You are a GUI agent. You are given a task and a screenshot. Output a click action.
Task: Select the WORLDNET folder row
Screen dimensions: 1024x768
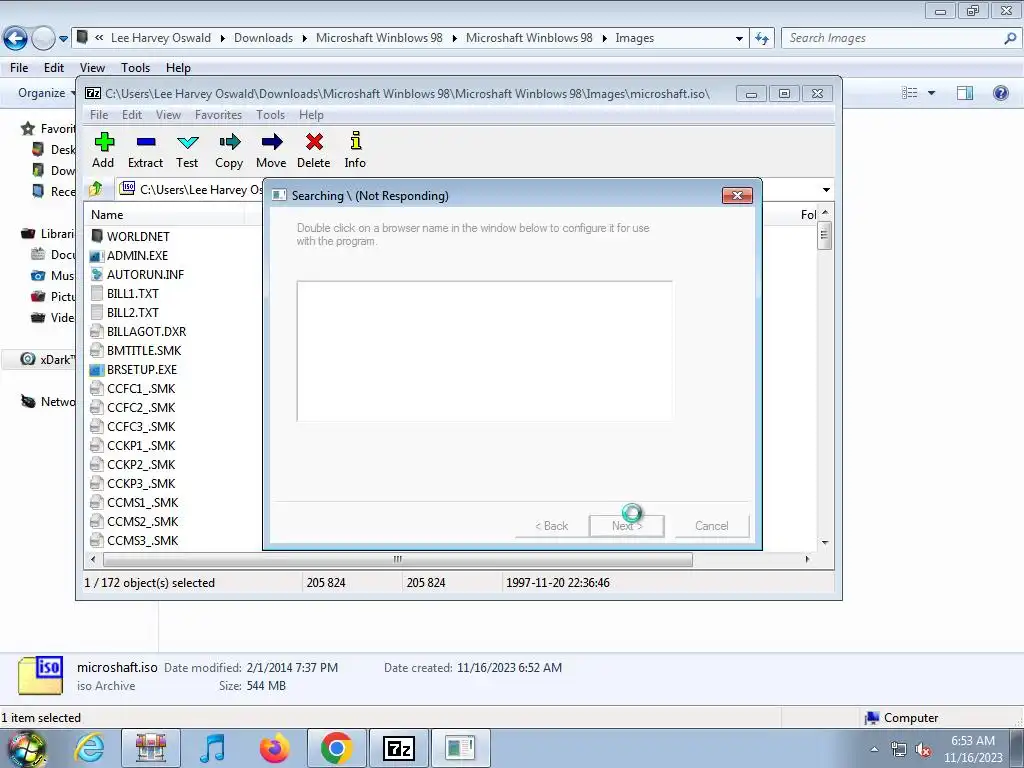coord(131,236)
